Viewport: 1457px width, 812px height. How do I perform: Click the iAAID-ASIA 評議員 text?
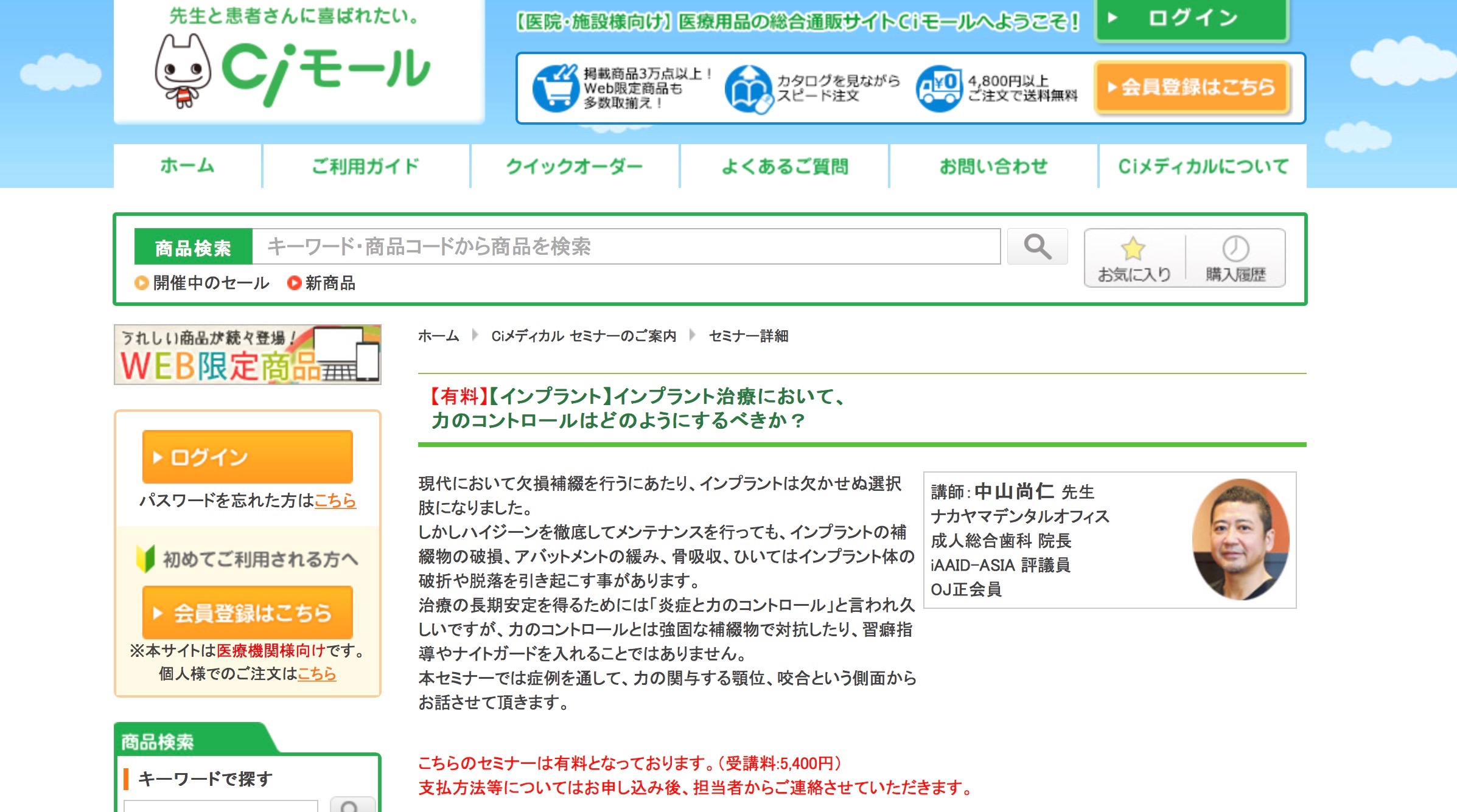tap(1001, 564)
